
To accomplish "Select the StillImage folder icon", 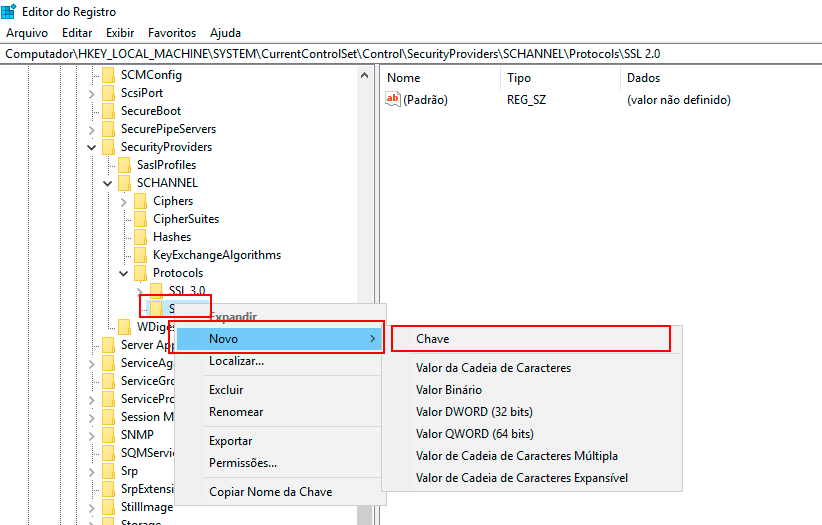I will tap(109, 507).
